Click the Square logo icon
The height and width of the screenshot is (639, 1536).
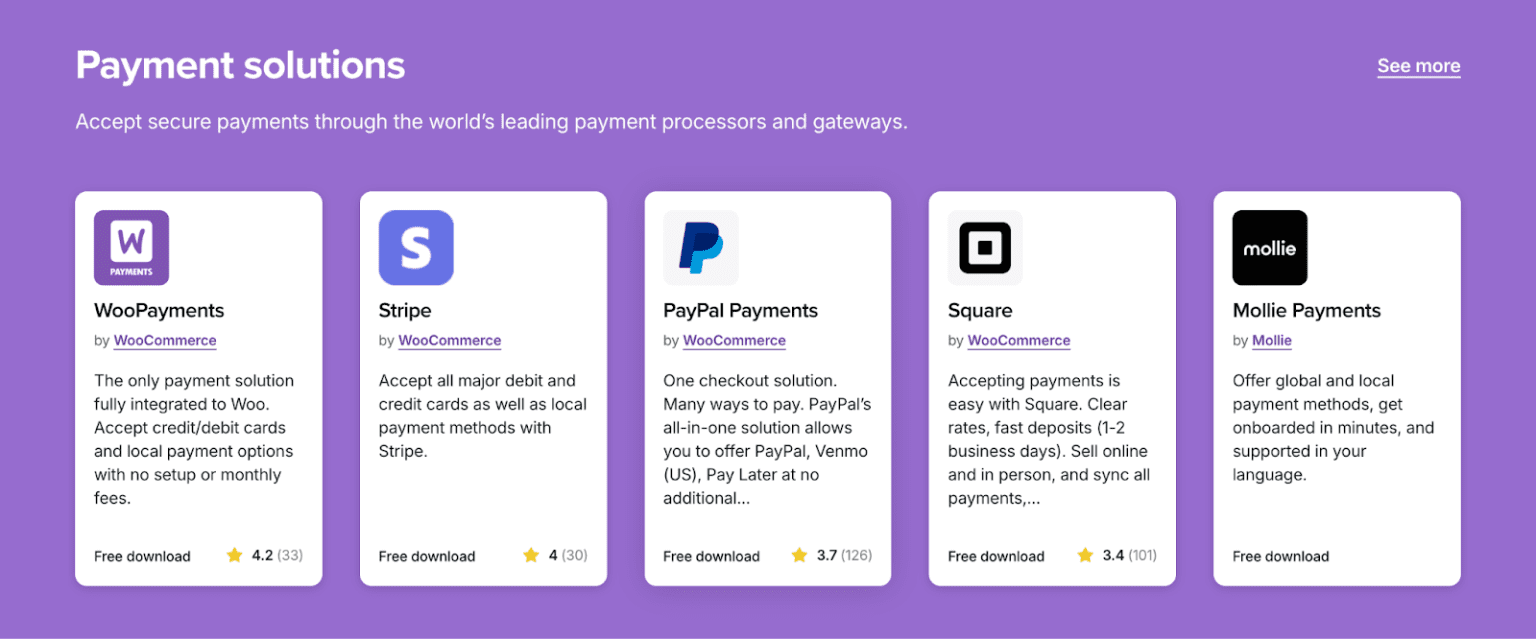[985, 247]
